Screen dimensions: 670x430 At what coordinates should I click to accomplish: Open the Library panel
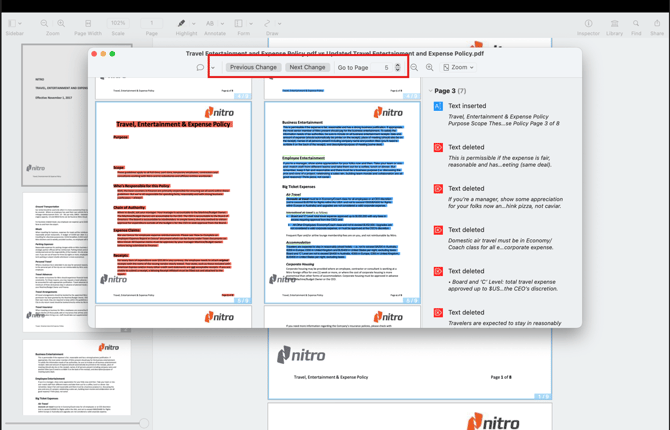(614, 25)
